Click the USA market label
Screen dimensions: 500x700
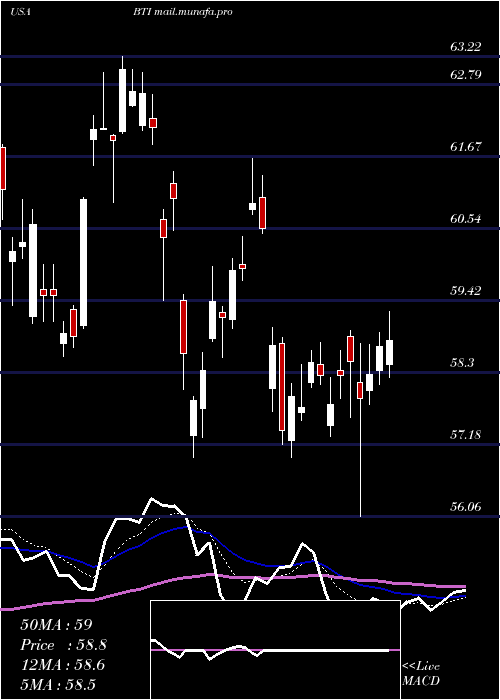click(x=20, y=12)
